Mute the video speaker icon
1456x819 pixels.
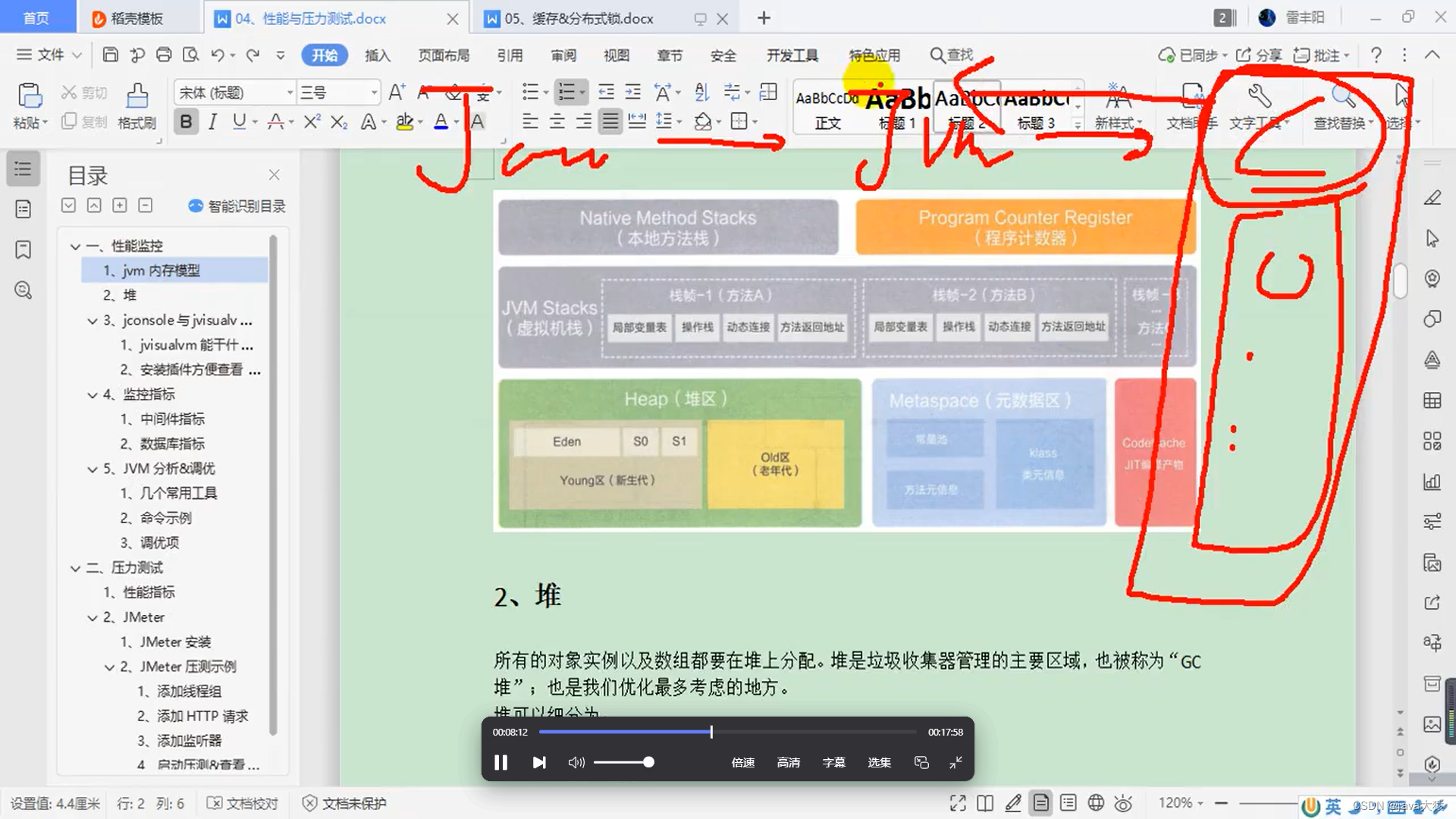coord(576,762)
